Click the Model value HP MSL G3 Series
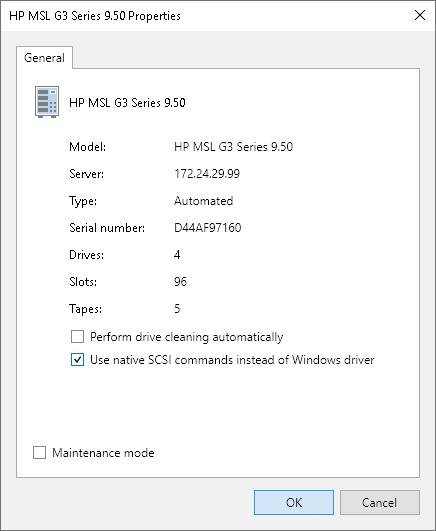 233,147
